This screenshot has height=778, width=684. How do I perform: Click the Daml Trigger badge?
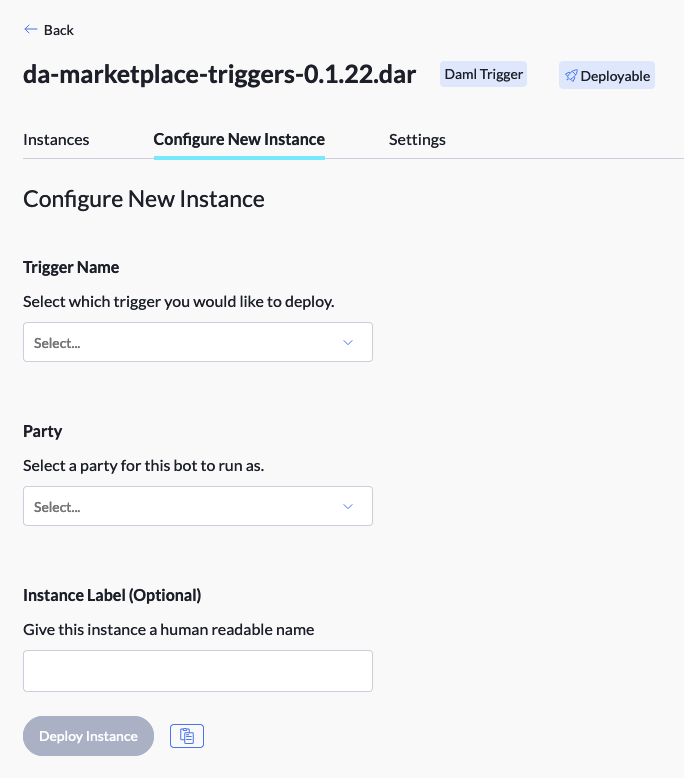[x=484, y=74]
